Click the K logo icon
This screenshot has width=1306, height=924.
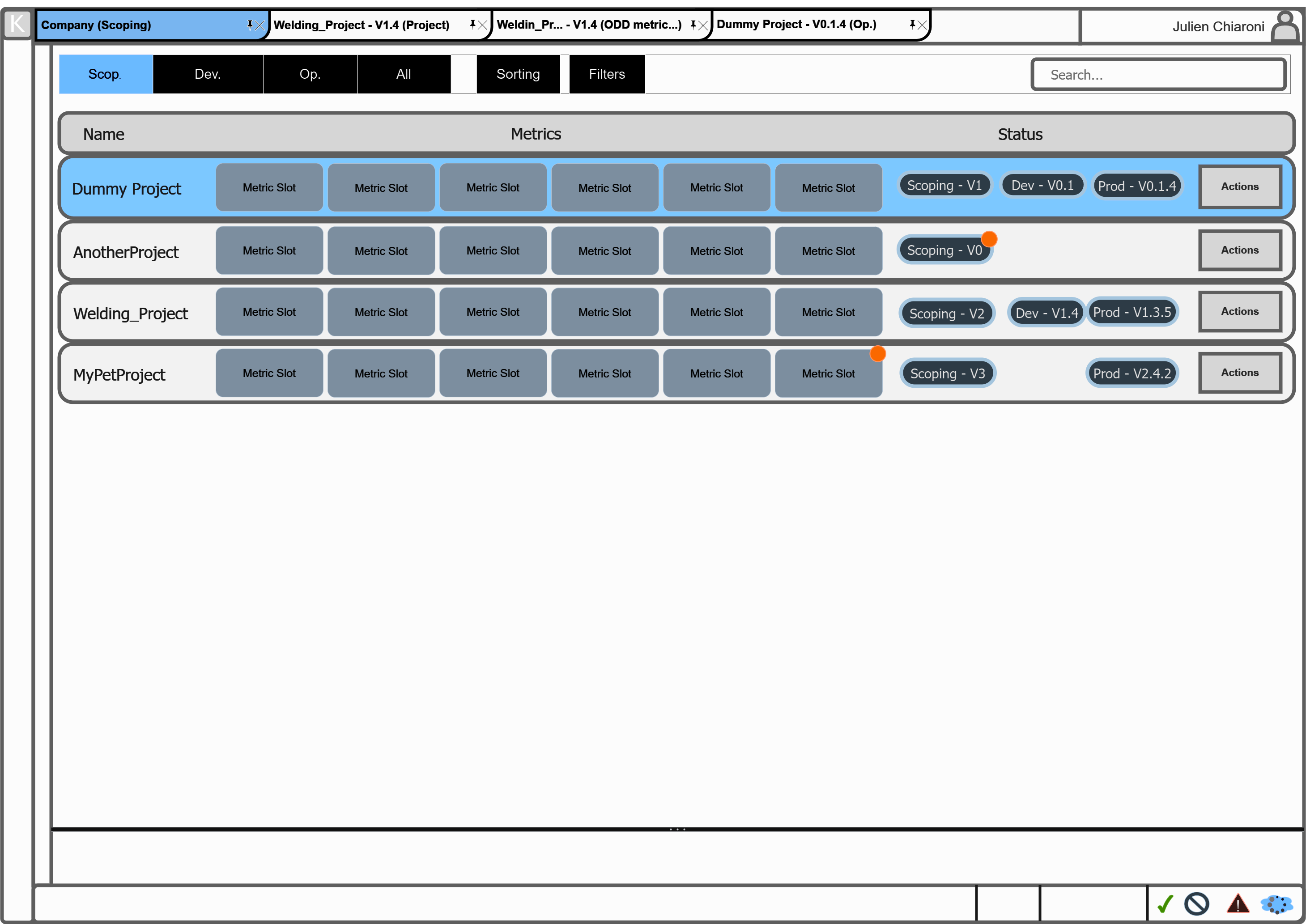coord(17,24)
